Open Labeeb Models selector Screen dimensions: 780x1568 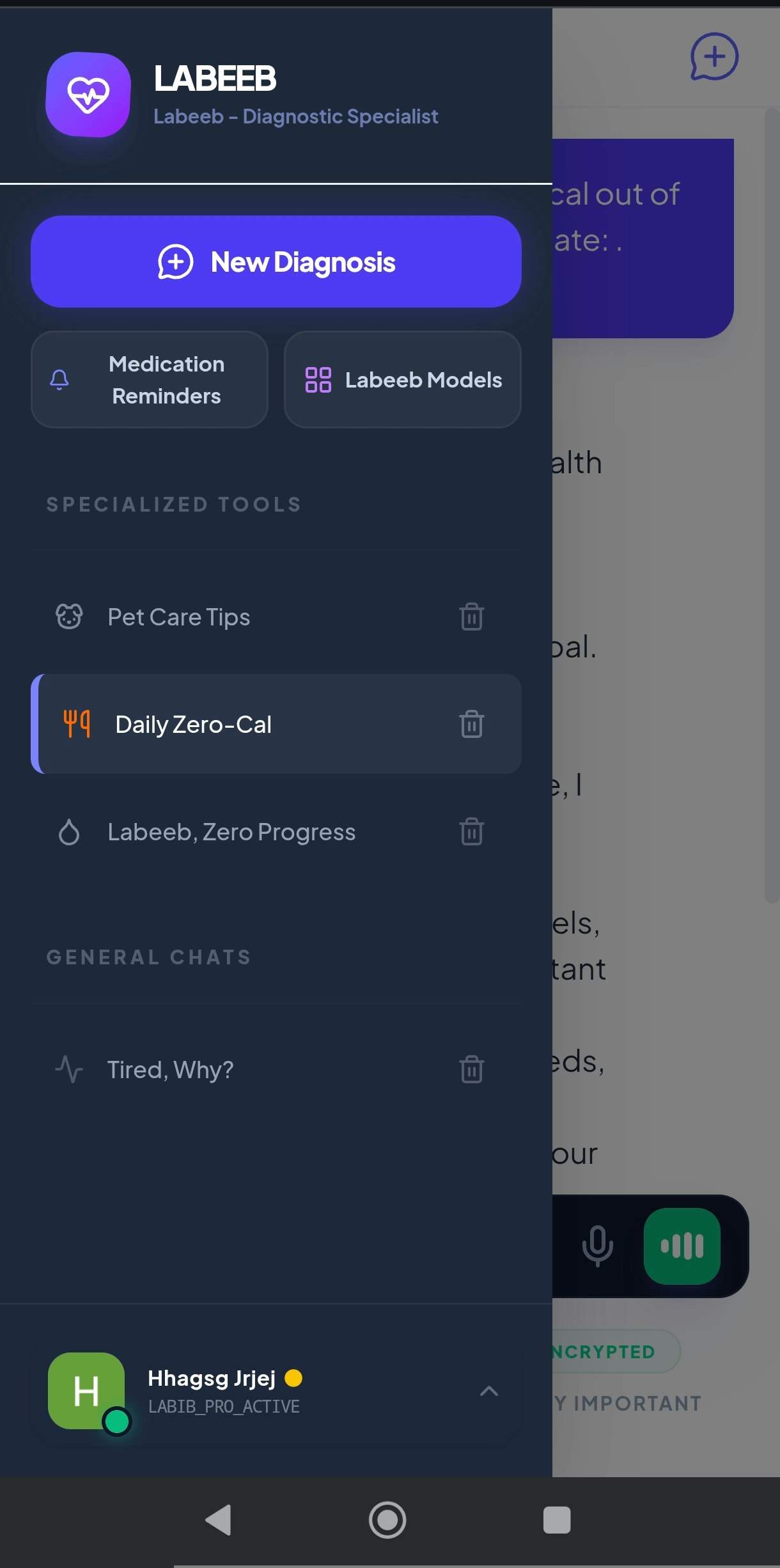pos(403,380)
